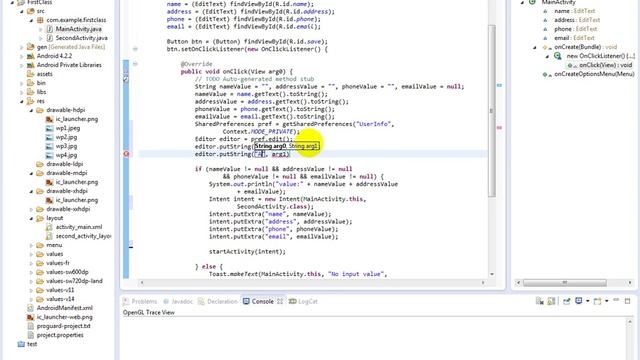Select MainActivity.java file icon

point(49,29)
